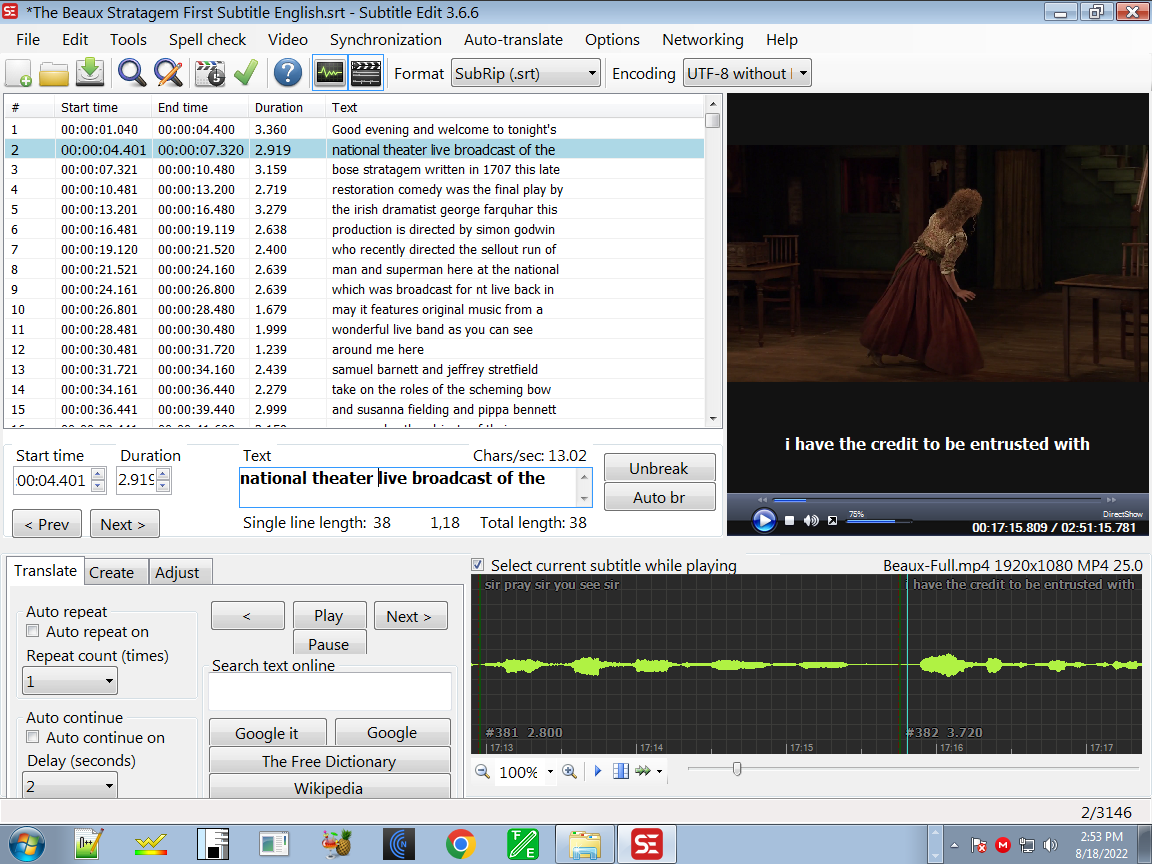Open the waveform zoom 100% dropdown
The image size is (1152, 864).
click(x=550, y=771)
